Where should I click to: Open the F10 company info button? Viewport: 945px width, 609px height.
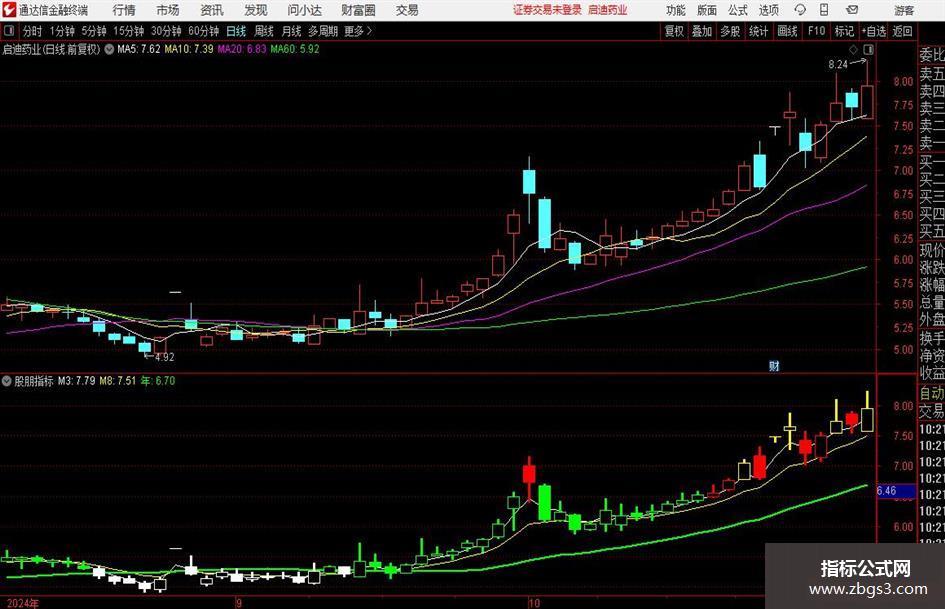817,31
